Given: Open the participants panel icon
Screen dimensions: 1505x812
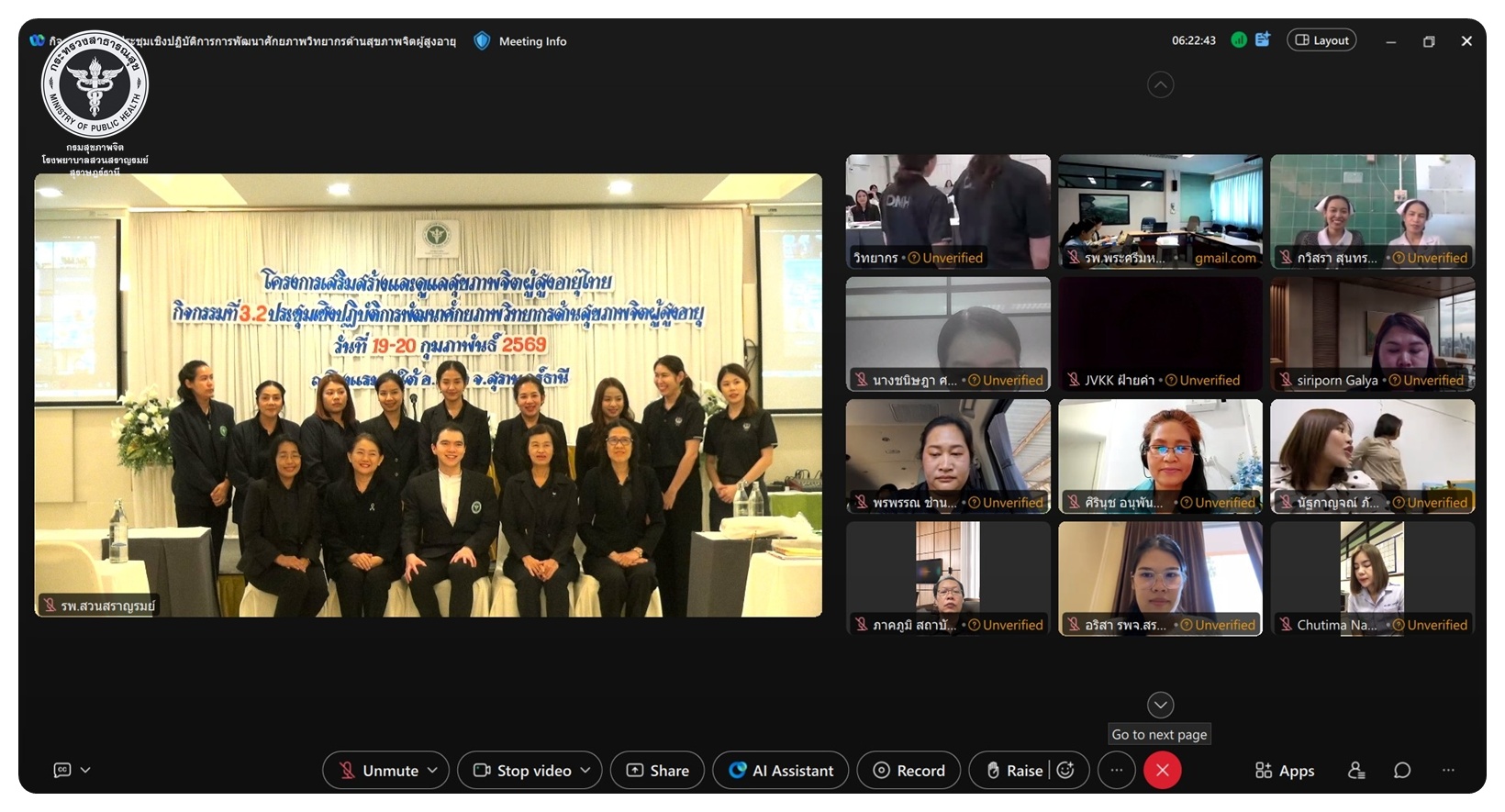Looking at the screenshot, I should (x=1356, y=771).
